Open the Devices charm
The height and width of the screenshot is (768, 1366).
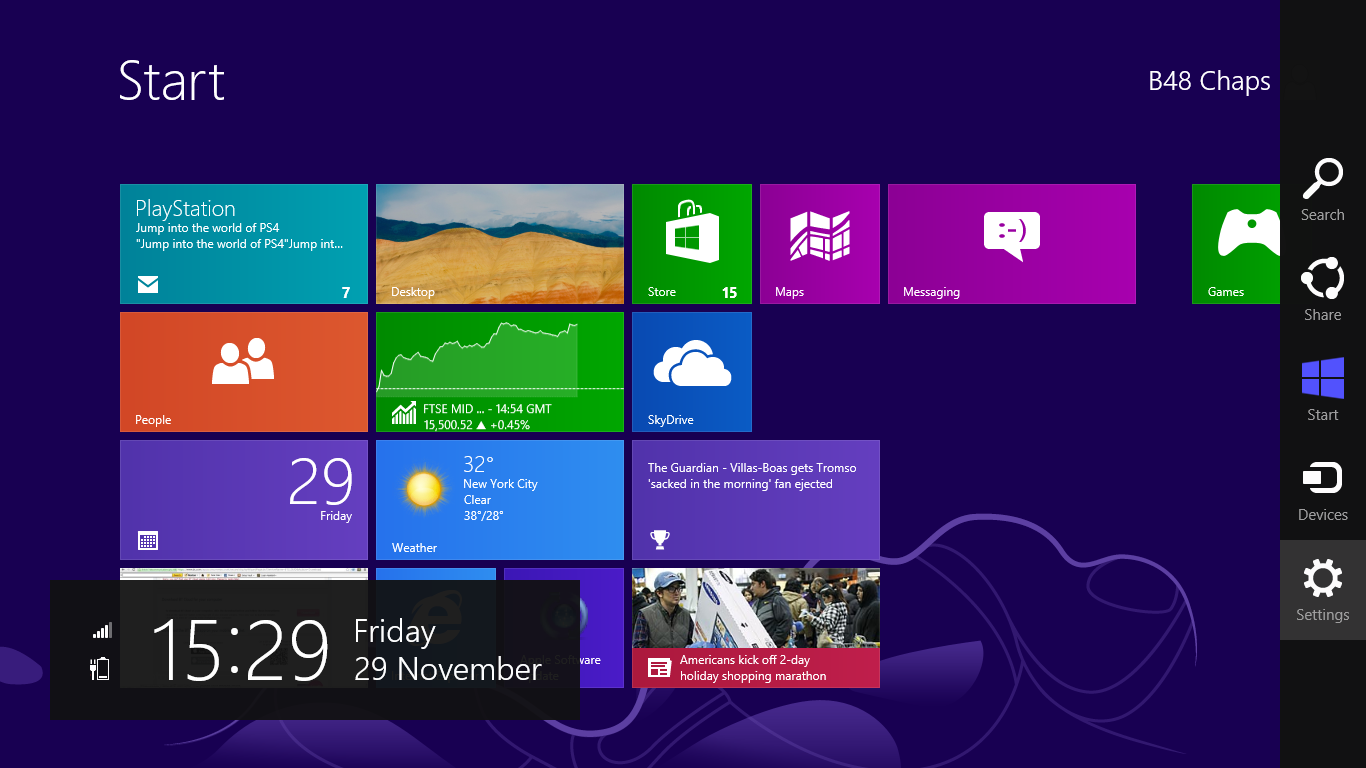coord(1322,490)
